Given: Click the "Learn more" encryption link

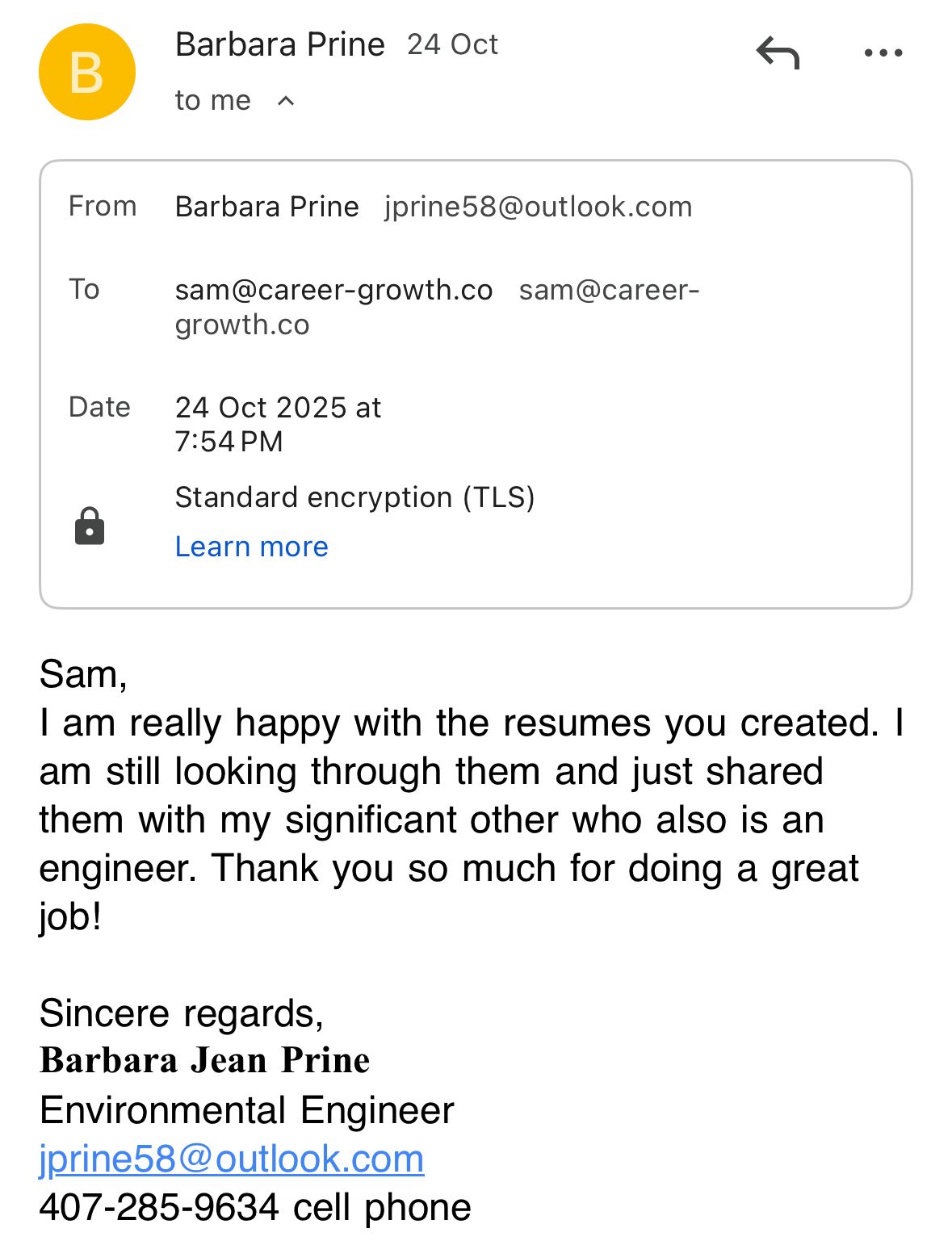Looking at the screenshot, I should point(251,547).
